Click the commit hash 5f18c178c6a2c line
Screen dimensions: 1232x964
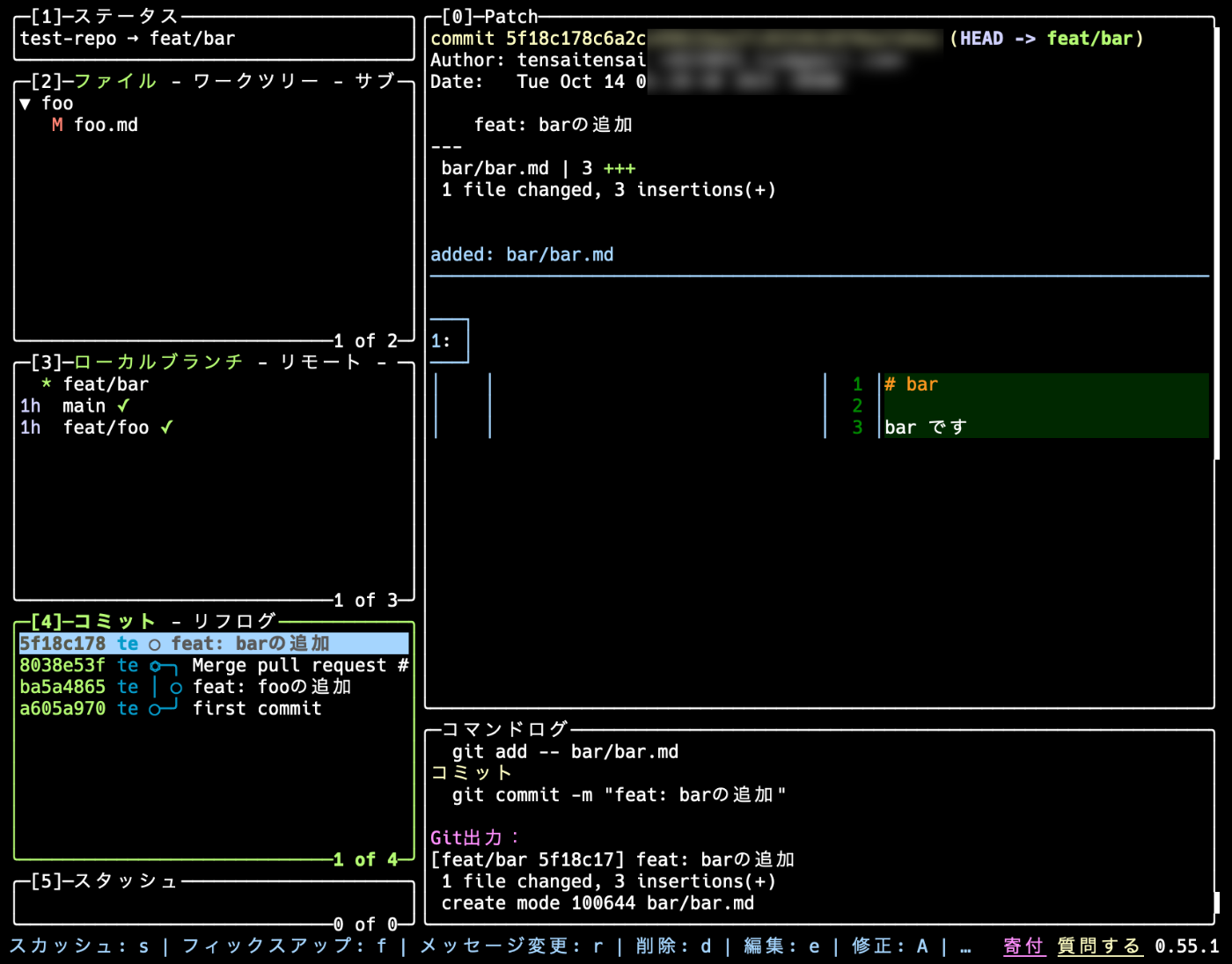tap(538, 39)
